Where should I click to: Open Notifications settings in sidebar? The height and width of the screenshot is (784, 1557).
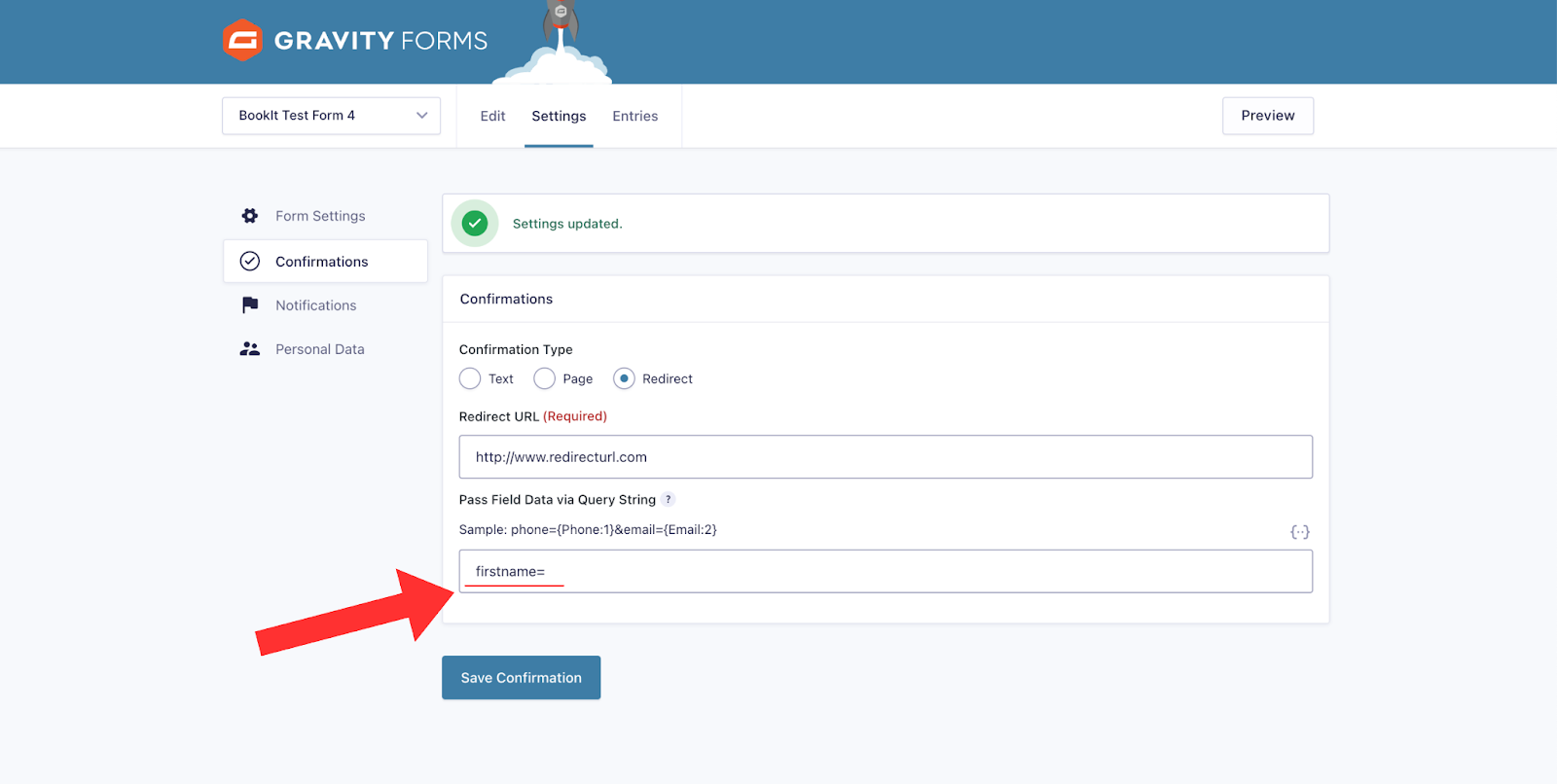click(315, 305)
